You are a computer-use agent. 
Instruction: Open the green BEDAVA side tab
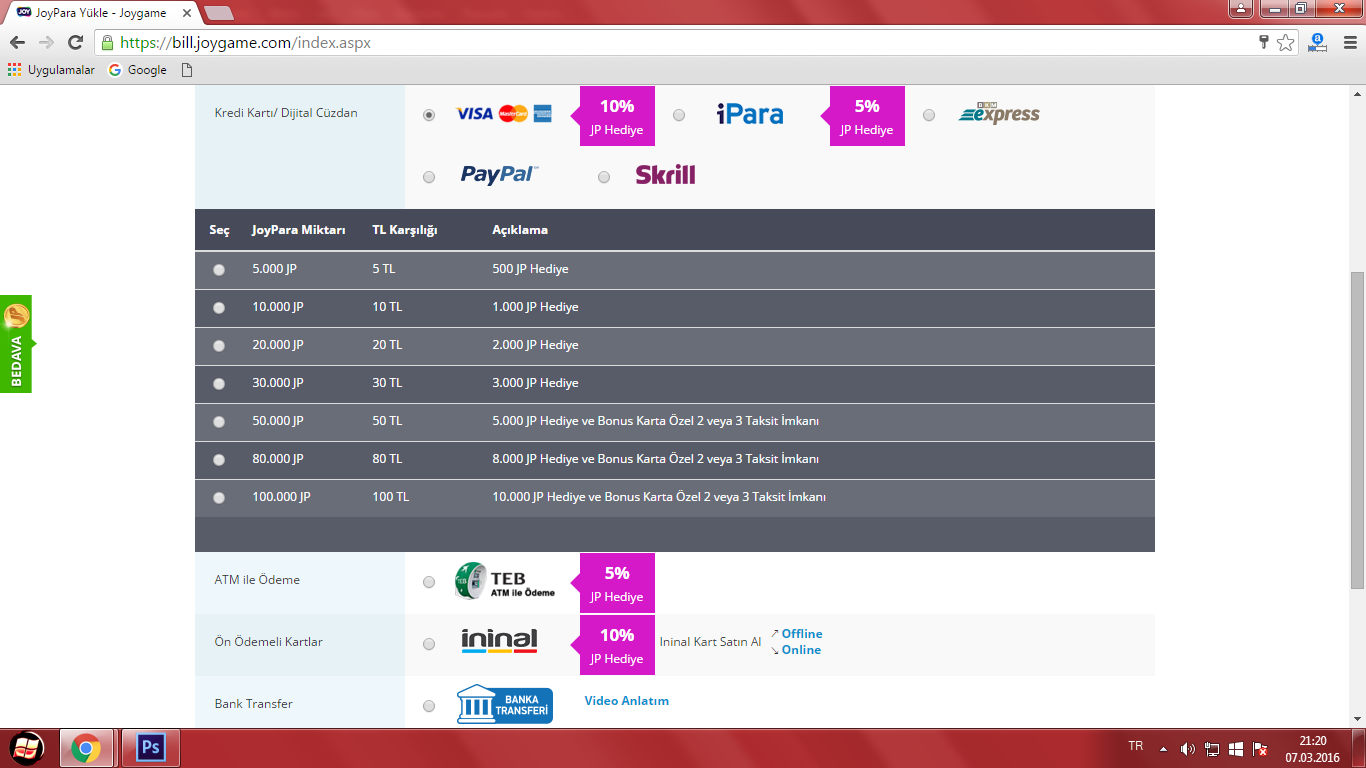(16, 344)
